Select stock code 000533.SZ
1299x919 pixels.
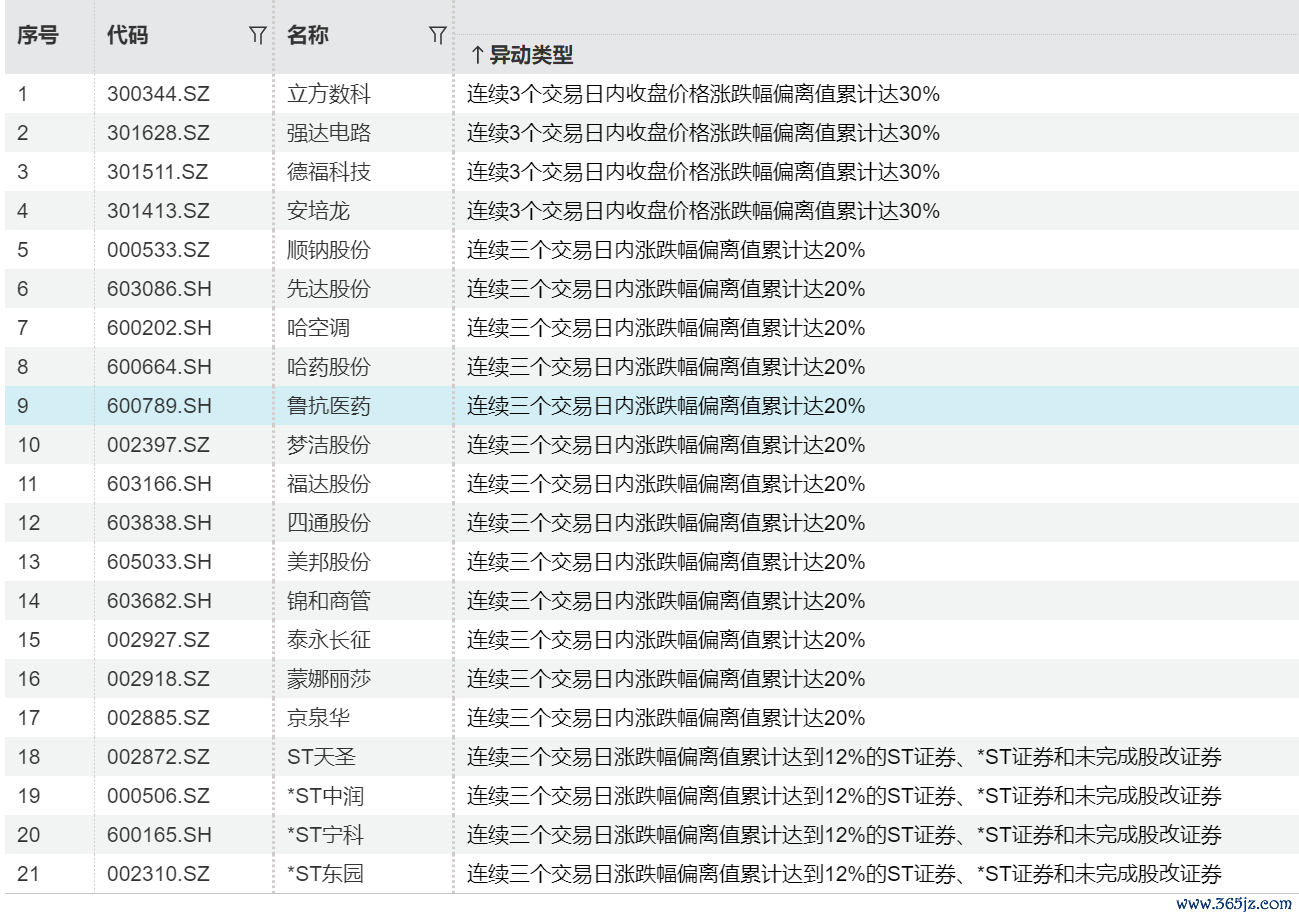click(x=158, y=250)
